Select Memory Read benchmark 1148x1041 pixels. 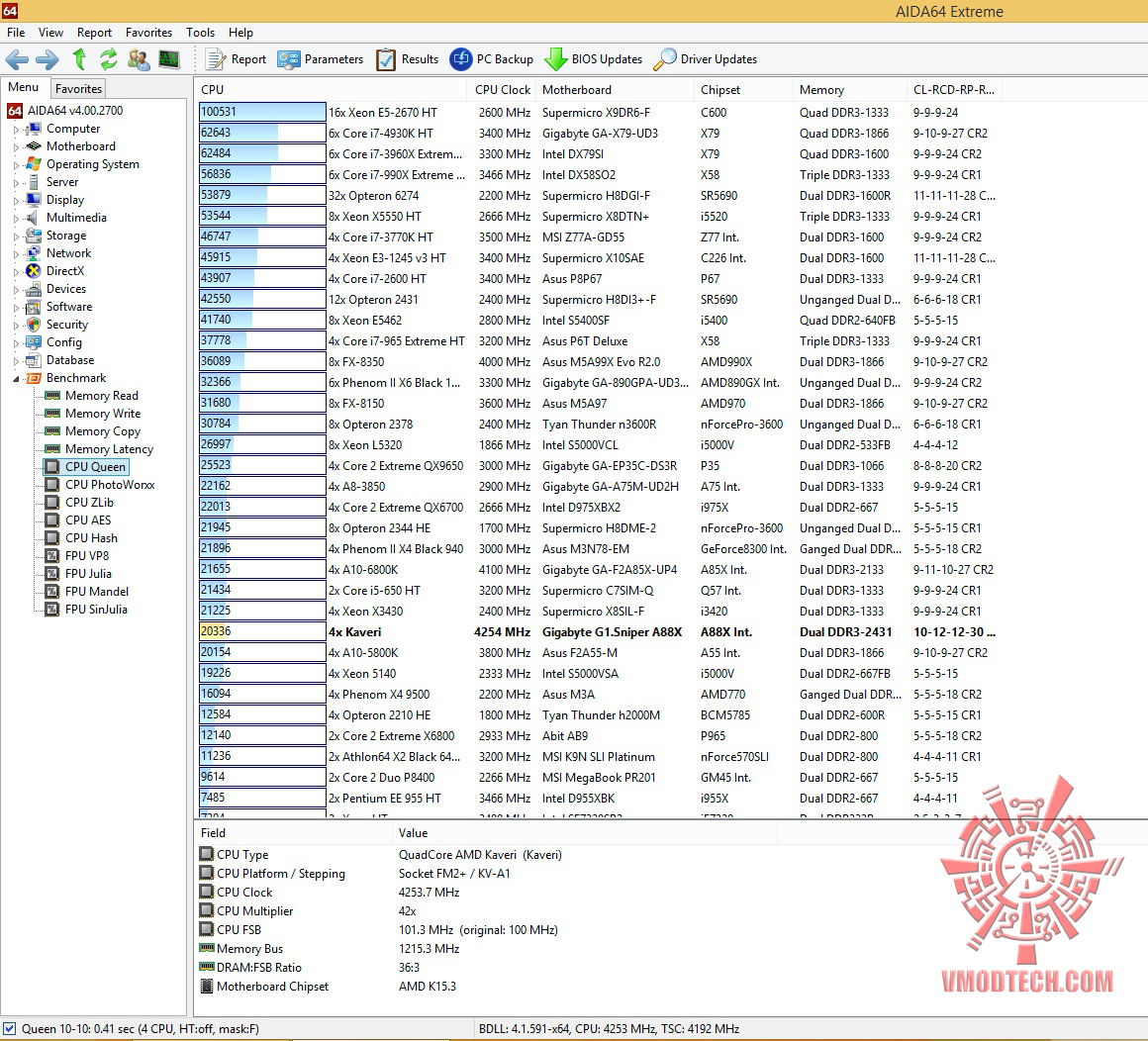91,396
